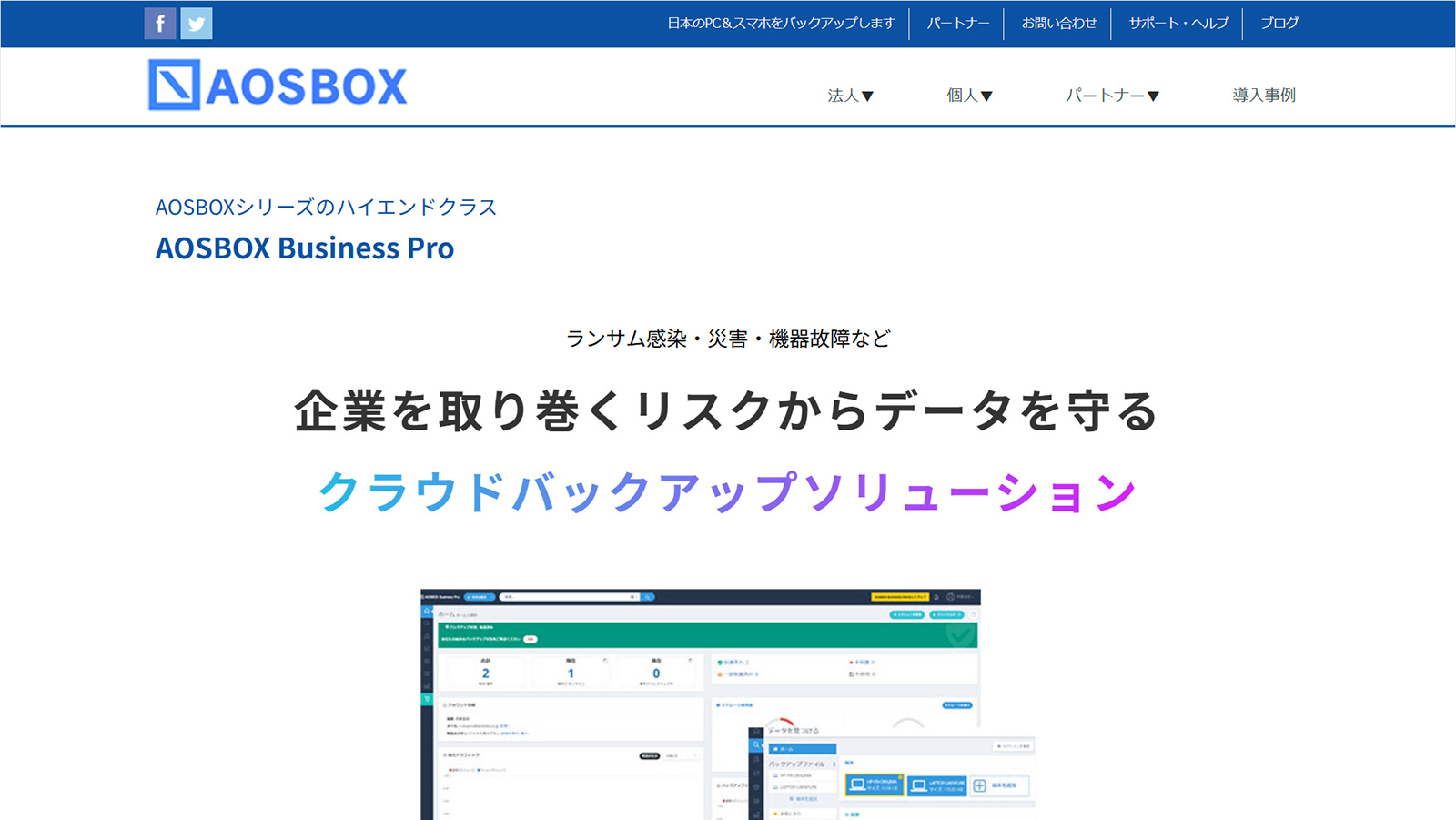Expand the 個人 dropdown menu
The image size is (1456, 820).
click(969, 95)
